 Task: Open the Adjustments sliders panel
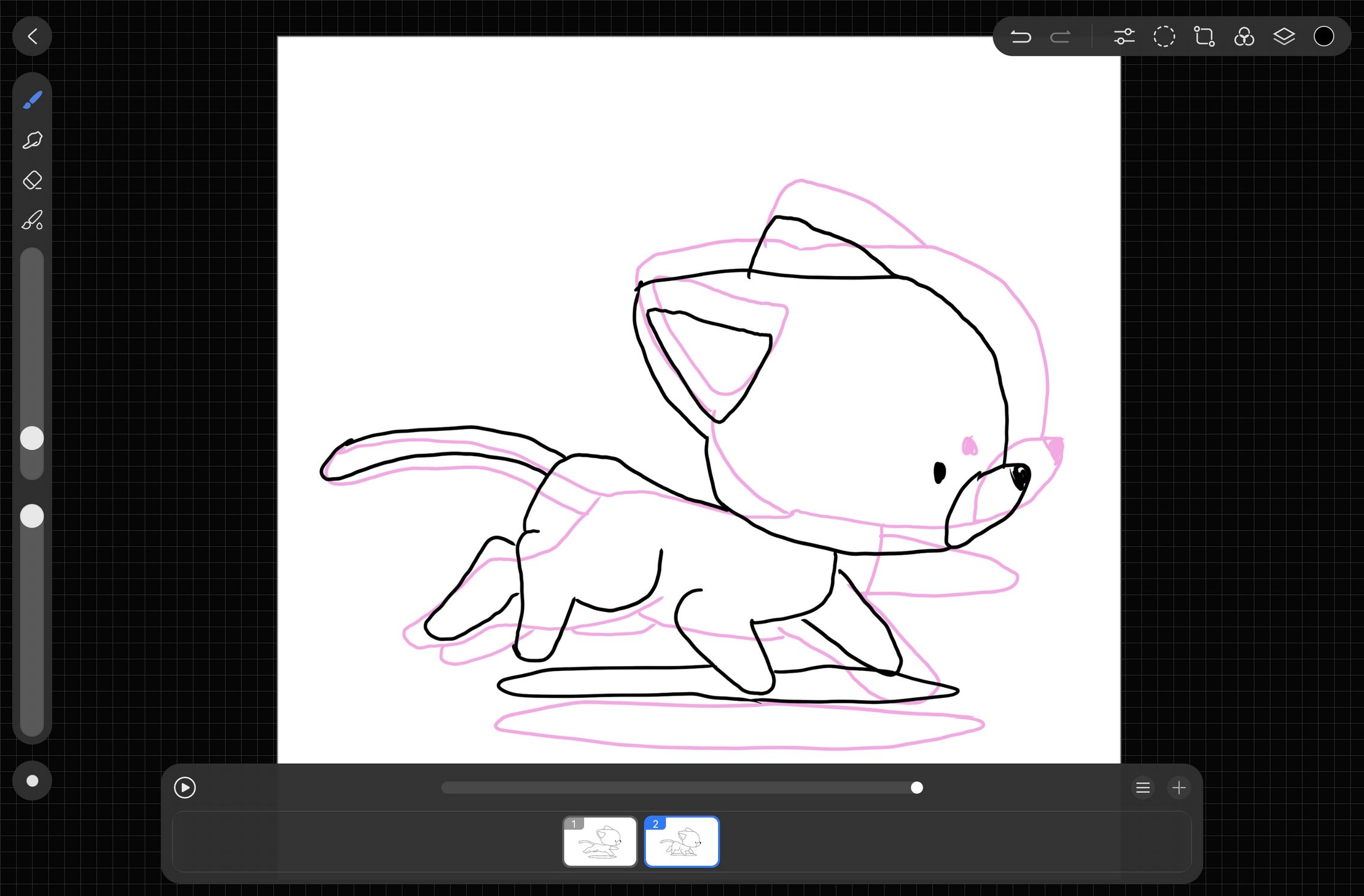click(1124, 37)
